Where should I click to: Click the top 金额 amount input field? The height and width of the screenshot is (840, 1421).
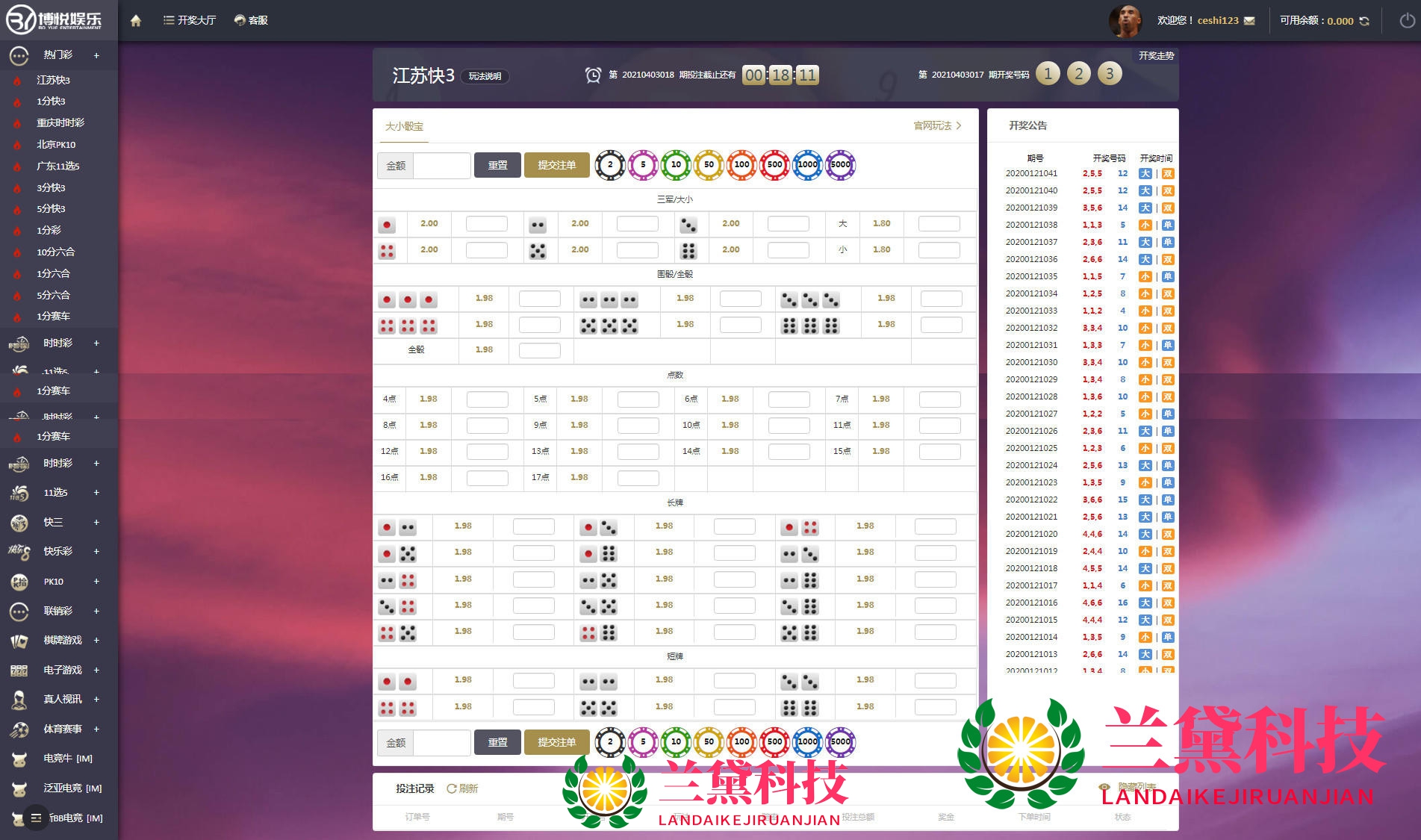[x=441, y=165]
